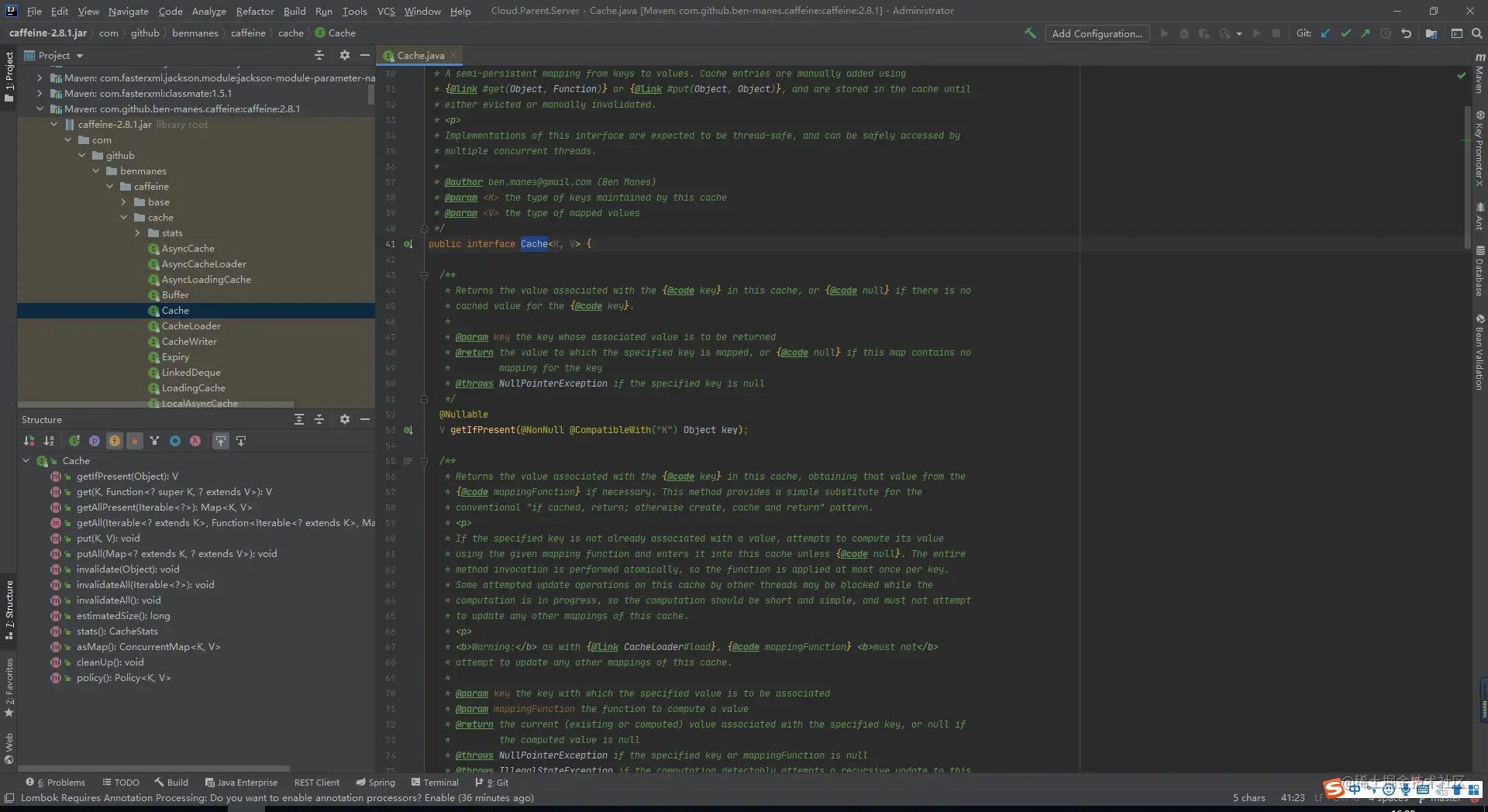Toggle Show Properties filter in Structure
The height and width of the screenshot is (812, 1488).
tap(95, 441)
